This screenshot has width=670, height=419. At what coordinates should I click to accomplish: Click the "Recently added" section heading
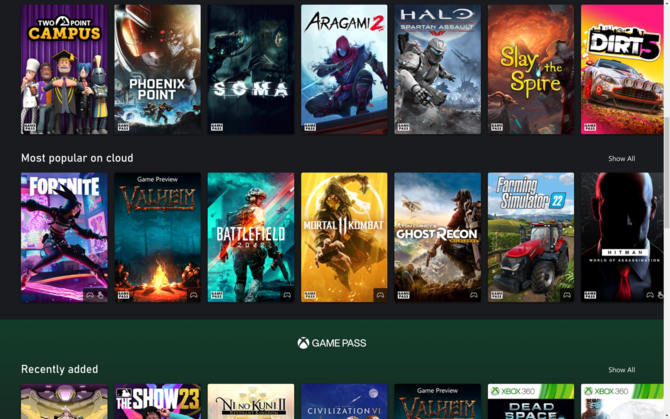point(59,369)
